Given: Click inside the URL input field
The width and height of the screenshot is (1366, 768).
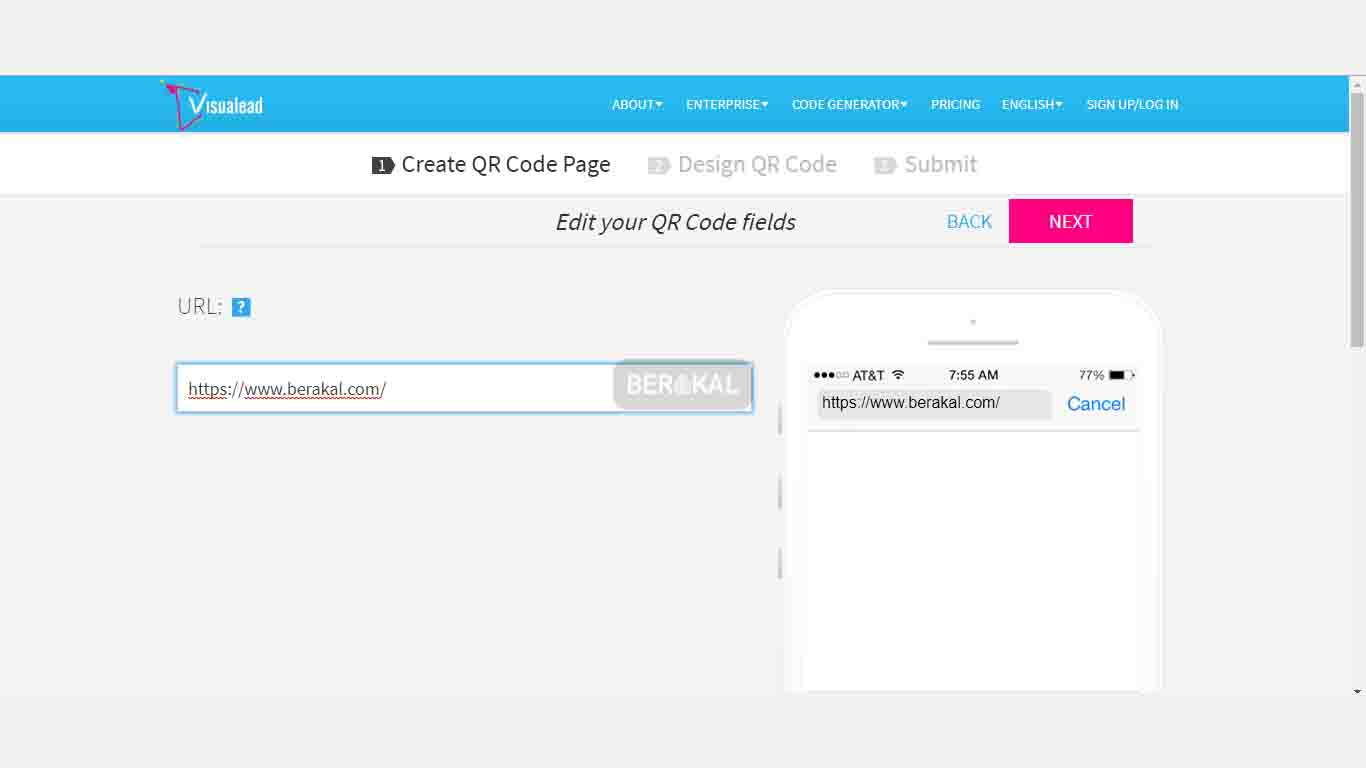Looking at the screenshot, I should 400,388.
